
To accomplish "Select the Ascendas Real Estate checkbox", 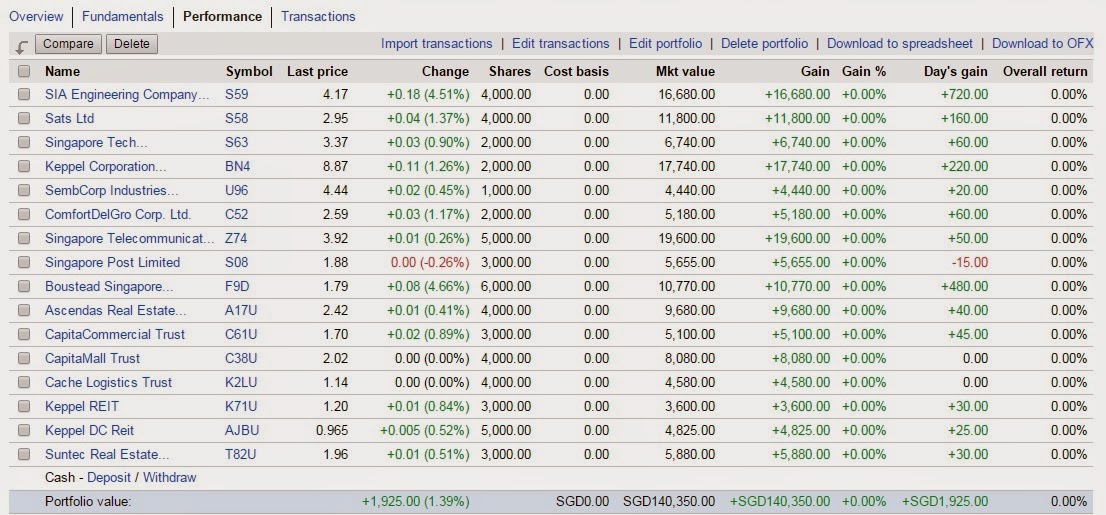I will tap(24, 310).
